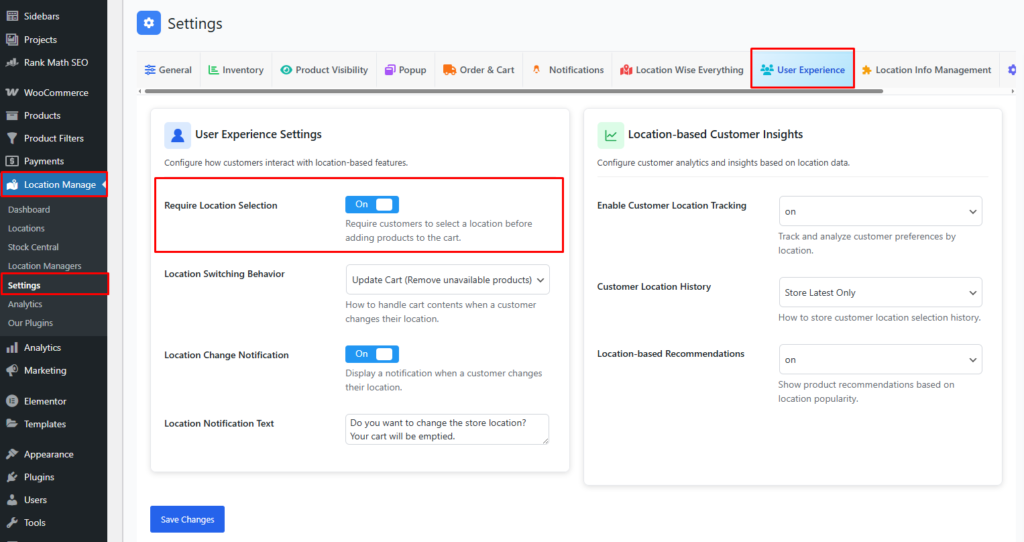Image resolution: width=1024 pixels, height=542 pixels.
Task: Click the Product Filters funnel icon
Action: click(x=12, y=138)
